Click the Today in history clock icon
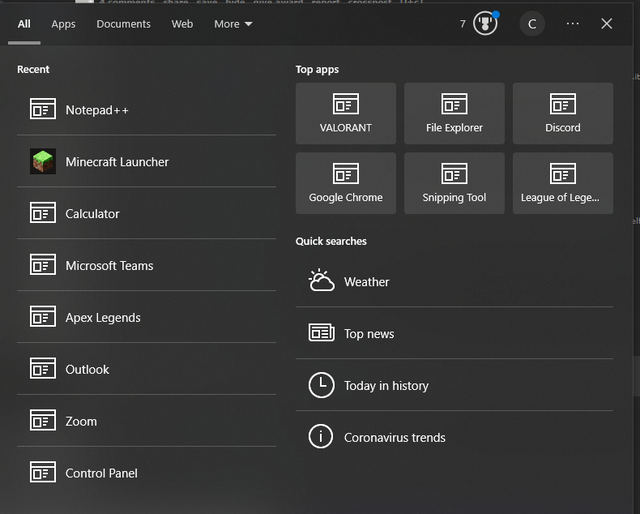Screen dimensions: 640x514 coord(321,385)
